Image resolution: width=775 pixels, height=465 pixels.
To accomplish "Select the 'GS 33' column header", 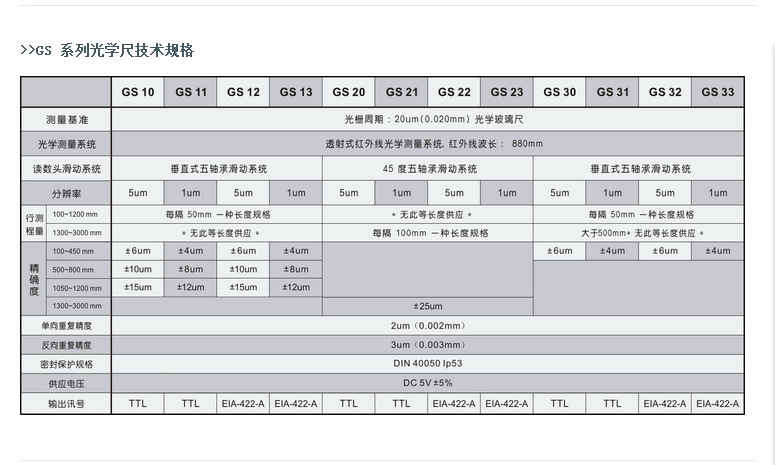I will pos(718,92).
